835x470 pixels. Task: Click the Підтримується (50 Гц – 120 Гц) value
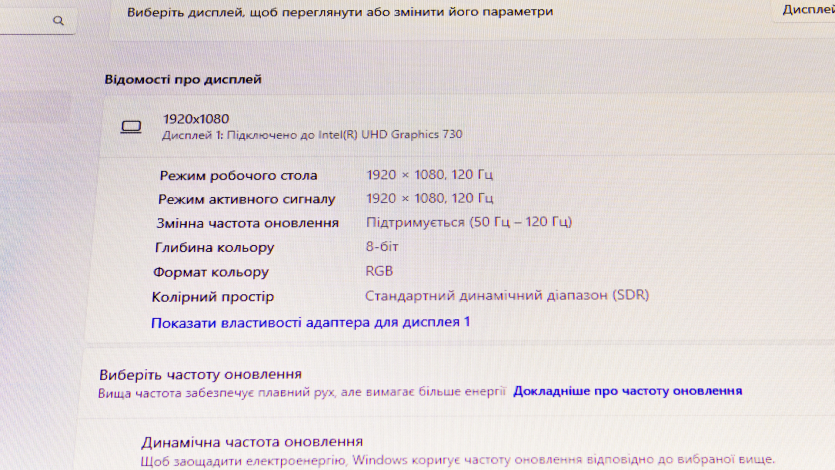(469, 222)
